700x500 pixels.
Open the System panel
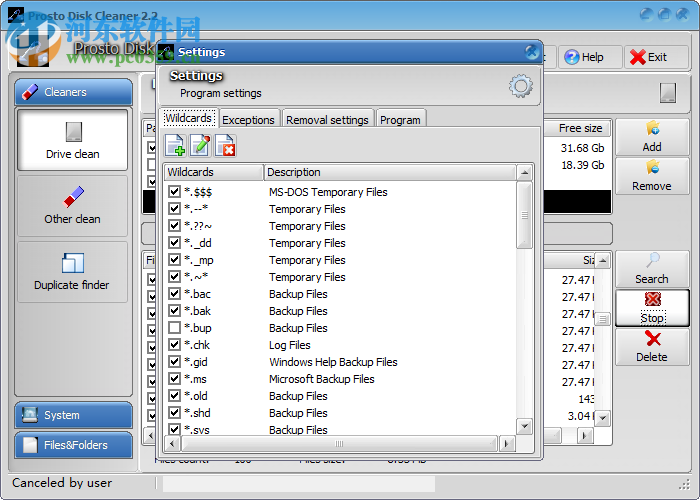tap(74, 415)
